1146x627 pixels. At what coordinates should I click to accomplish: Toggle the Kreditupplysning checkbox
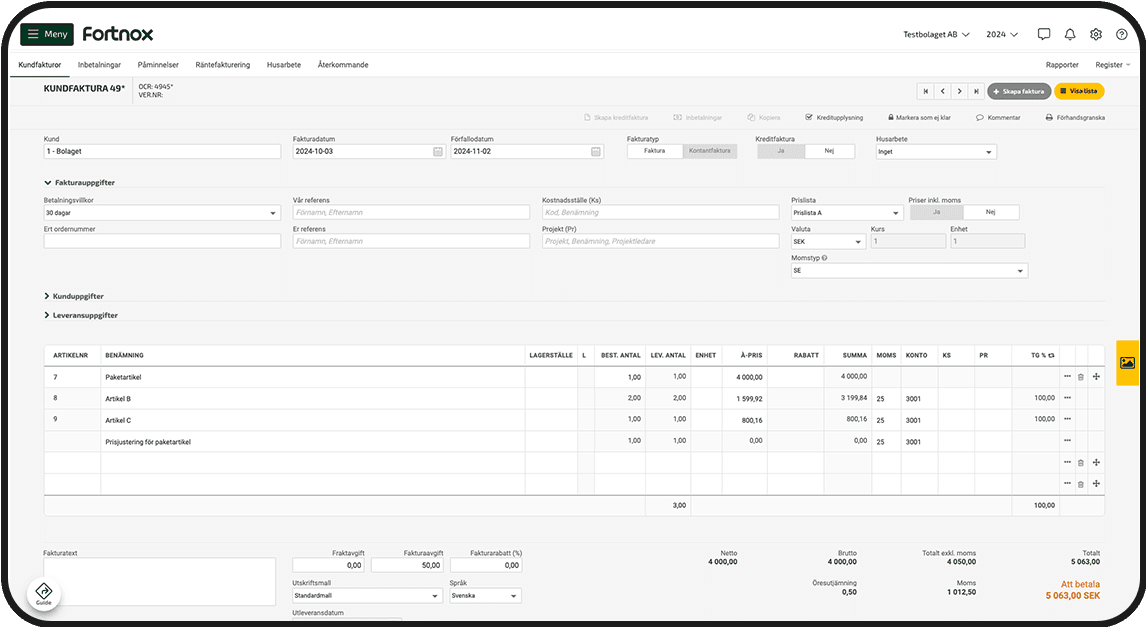[809, 117]
